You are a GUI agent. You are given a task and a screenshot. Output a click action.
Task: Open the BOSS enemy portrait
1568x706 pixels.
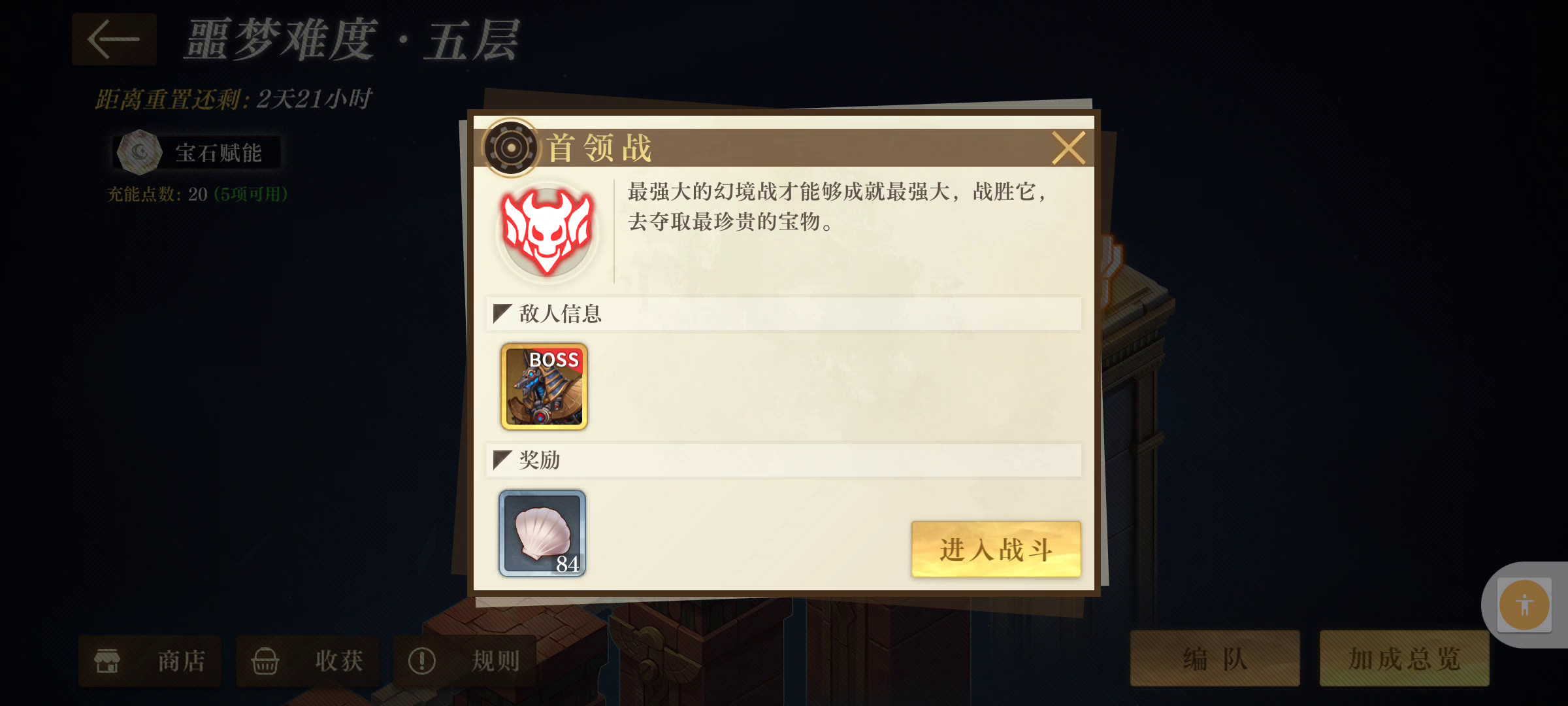pyautogui.click(x=544, y=386)
